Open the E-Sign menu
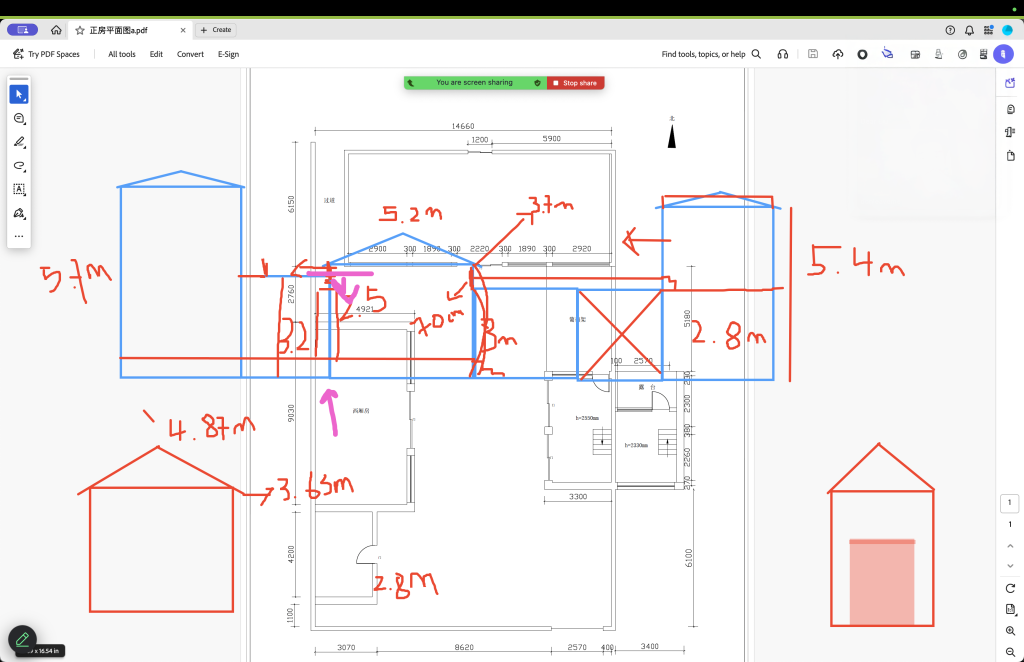This screenshot has height=662, width=1024. coord(228,54)
